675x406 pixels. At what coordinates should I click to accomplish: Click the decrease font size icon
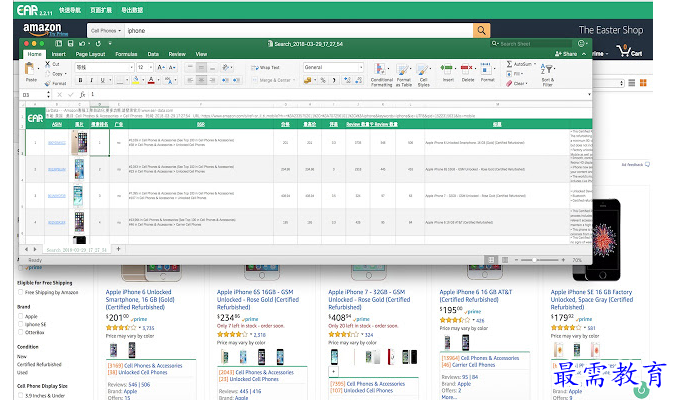[171, 67]
